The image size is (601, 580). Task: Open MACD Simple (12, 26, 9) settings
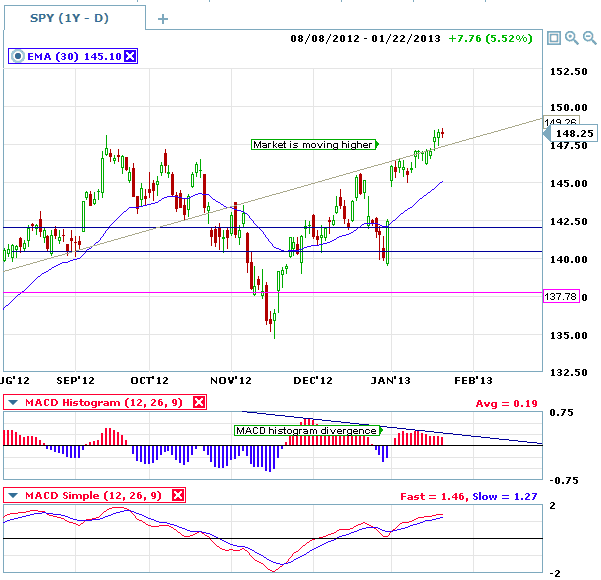tap(93, 495)
